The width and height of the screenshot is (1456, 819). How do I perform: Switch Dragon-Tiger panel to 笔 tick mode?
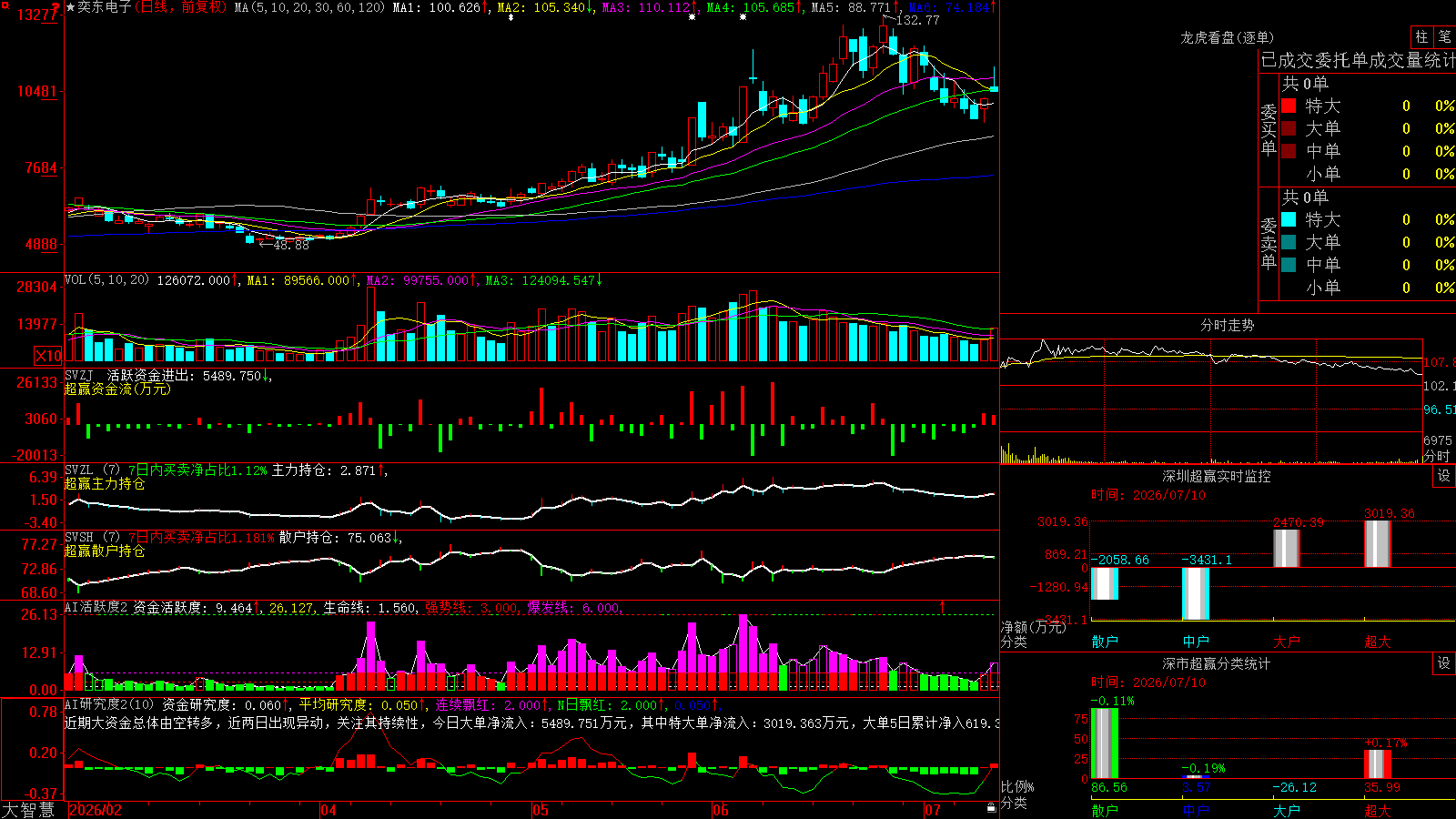(1444, 37)
